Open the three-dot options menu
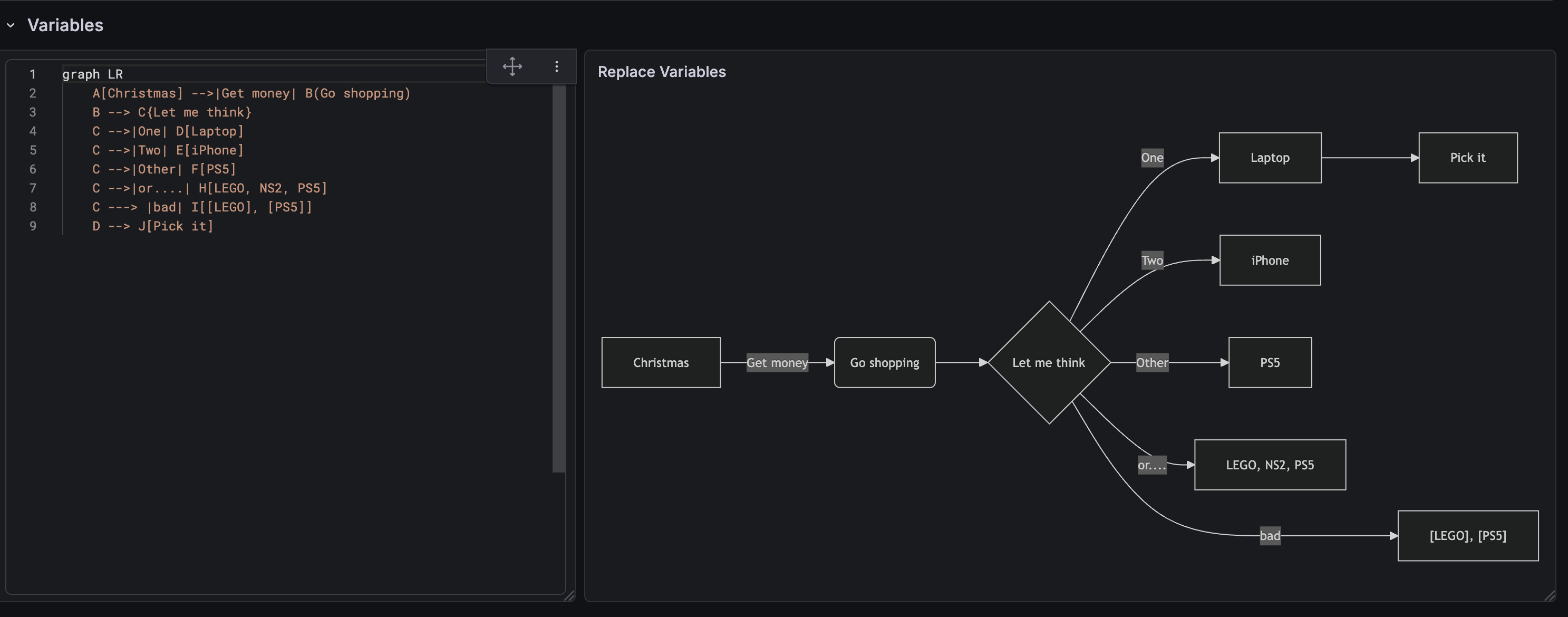This screenshot has width=1568, height=617. coord(556,66)
